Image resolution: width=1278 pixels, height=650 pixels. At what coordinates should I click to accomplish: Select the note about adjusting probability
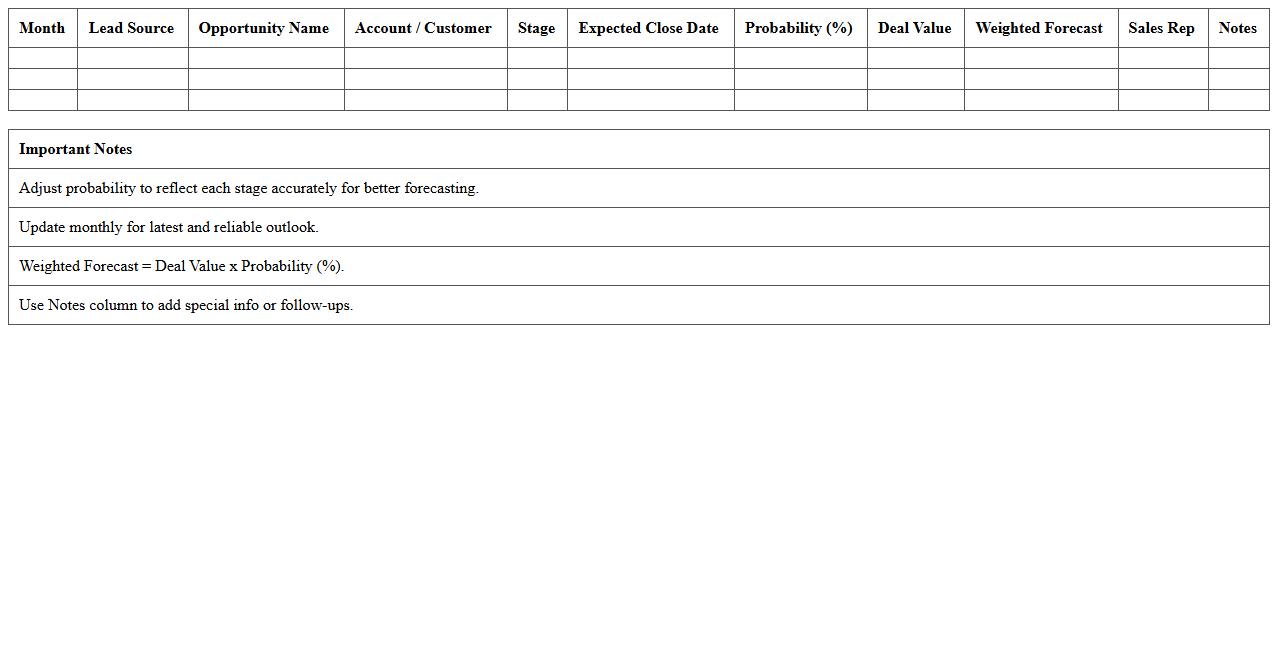pyautogui.click(x=249, y=188)
